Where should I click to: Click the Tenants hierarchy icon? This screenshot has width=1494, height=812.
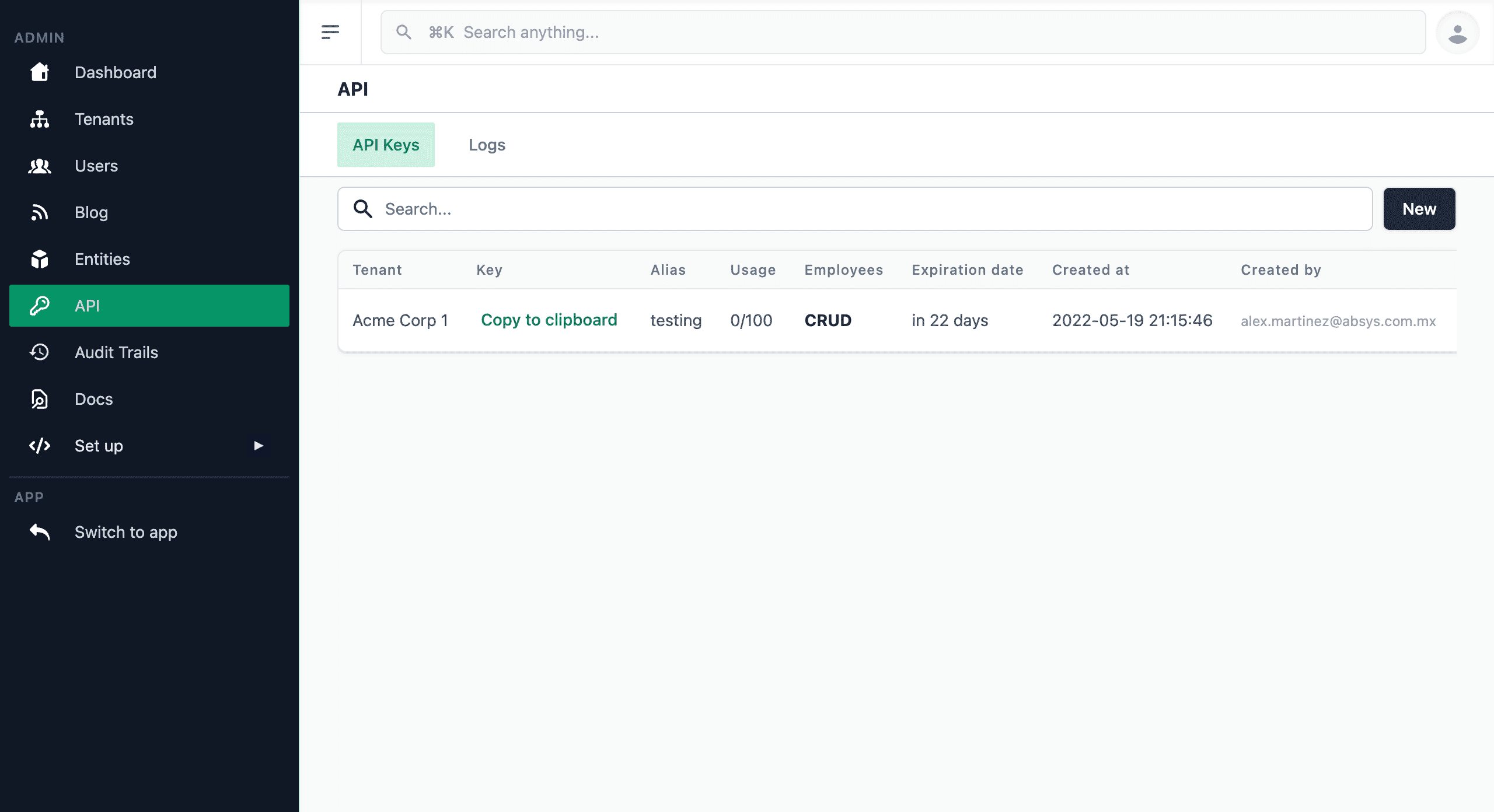tap(40, 119)
